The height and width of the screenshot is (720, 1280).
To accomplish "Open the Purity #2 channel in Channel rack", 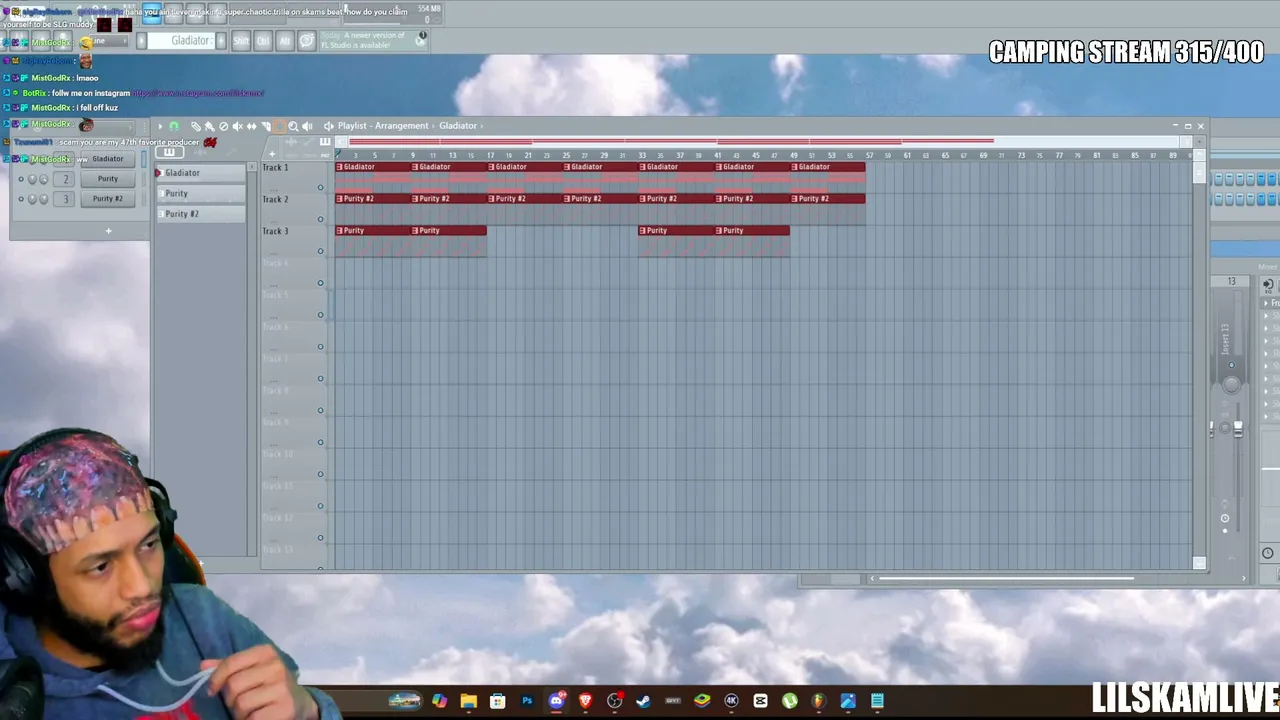I will point(108,199).
